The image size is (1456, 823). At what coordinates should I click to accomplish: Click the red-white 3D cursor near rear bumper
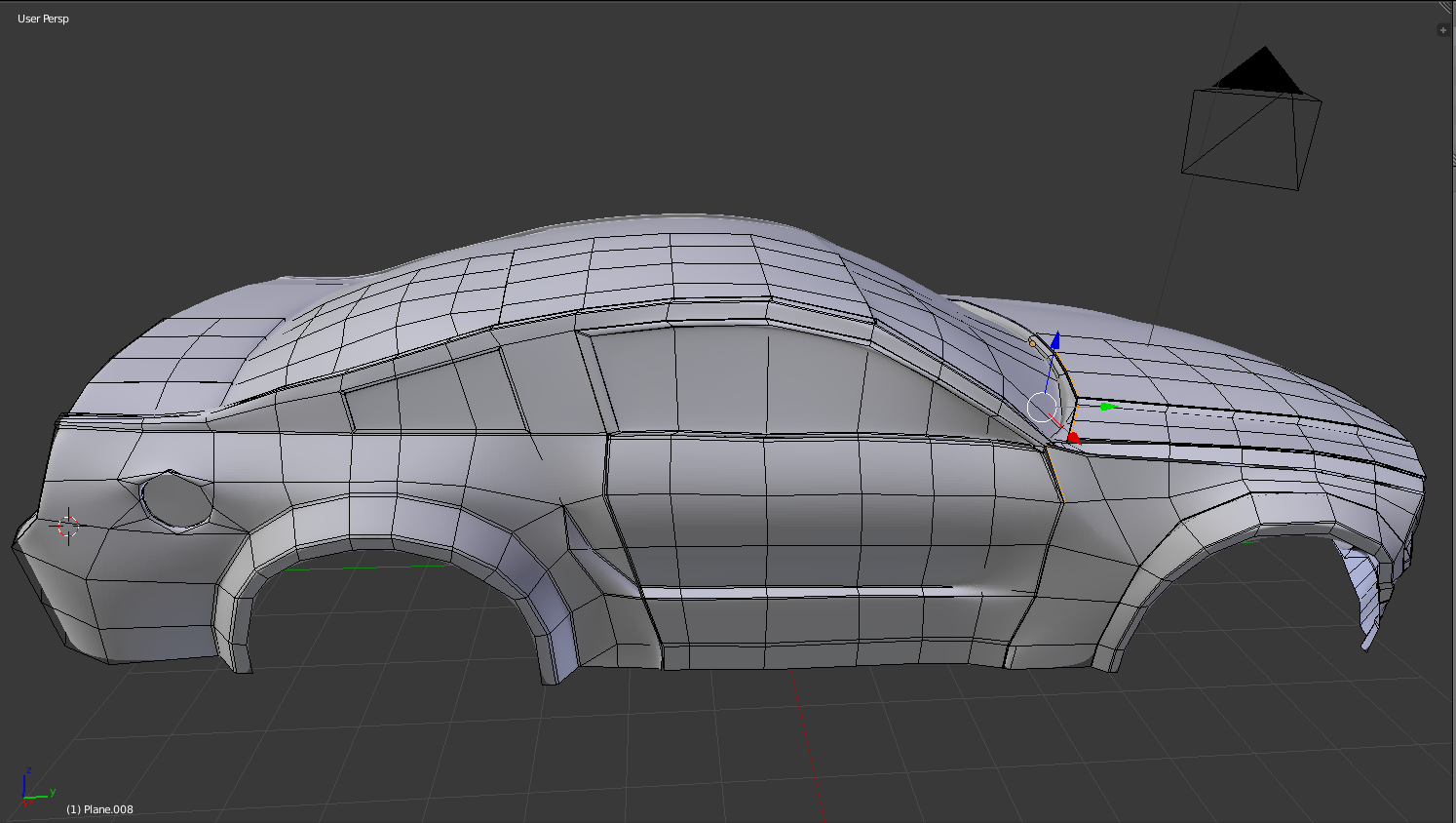[68, 527]
